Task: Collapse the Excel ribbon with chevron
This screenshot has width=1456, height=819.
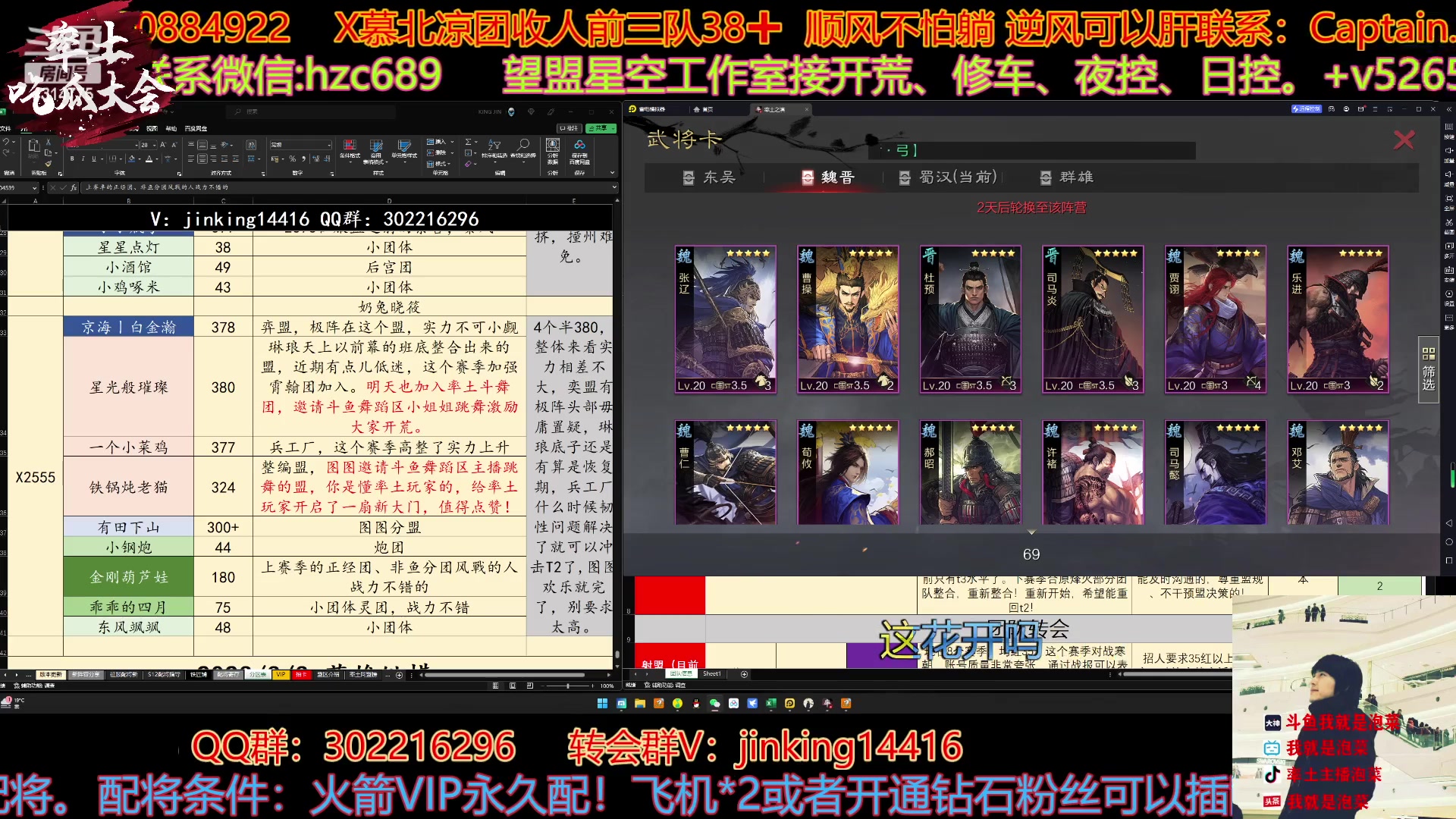Action: pyautogui.click(x=612, y=173)
